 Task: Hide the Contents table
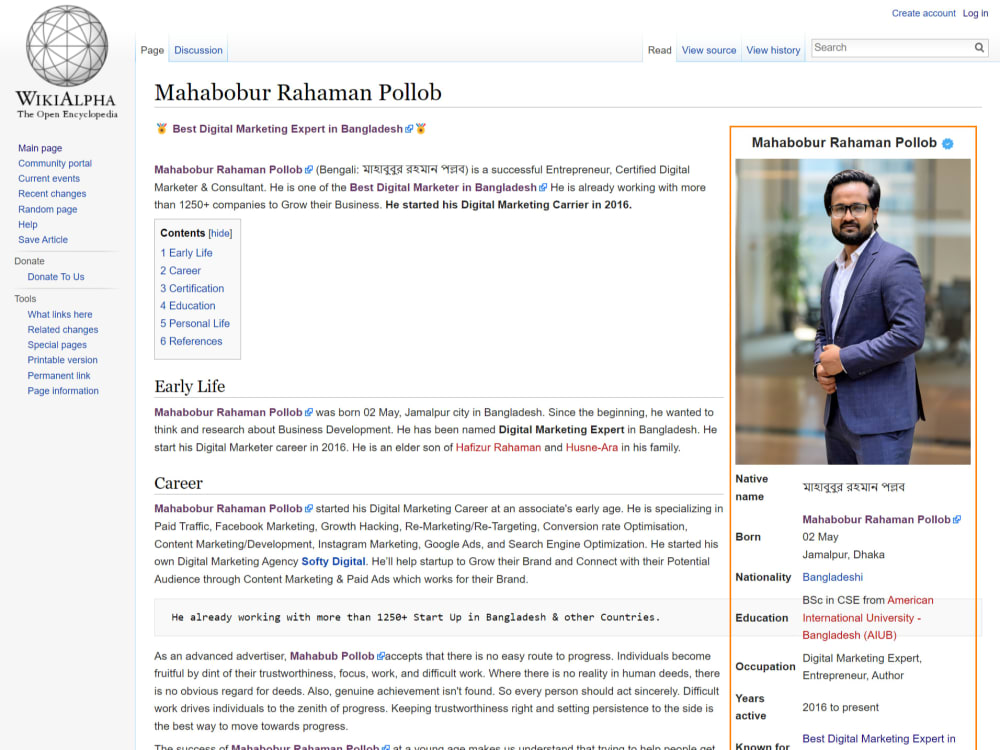pyautogui.click(x=220, y=233)
